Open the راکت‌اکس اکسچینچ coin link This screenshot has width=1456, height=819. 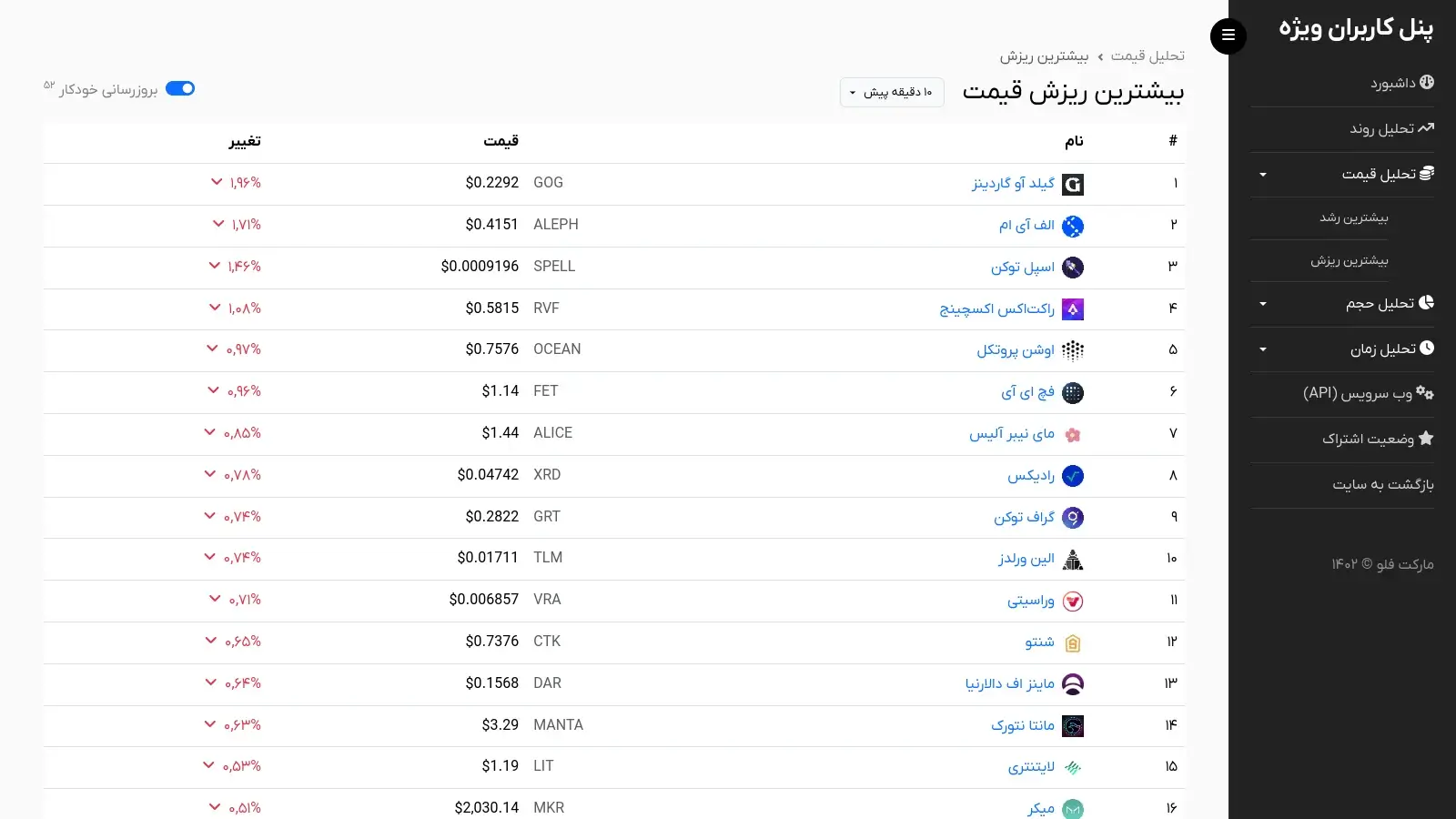pos(997,309)
